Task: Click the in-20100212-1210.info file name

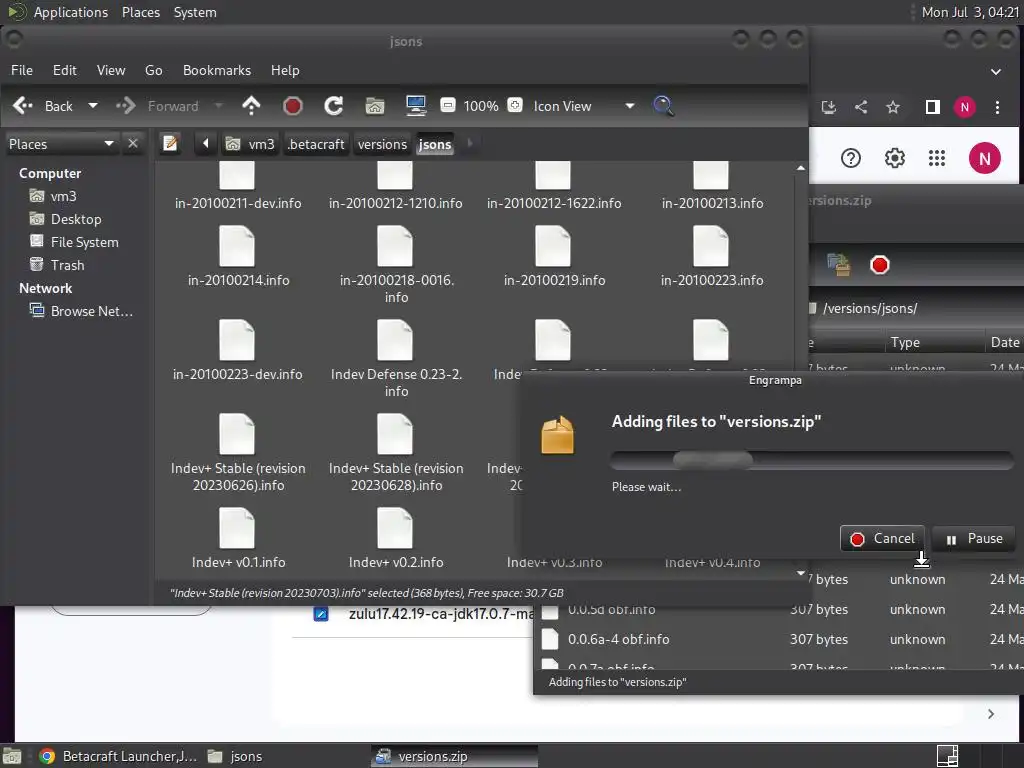Action: tap(396, 203)
